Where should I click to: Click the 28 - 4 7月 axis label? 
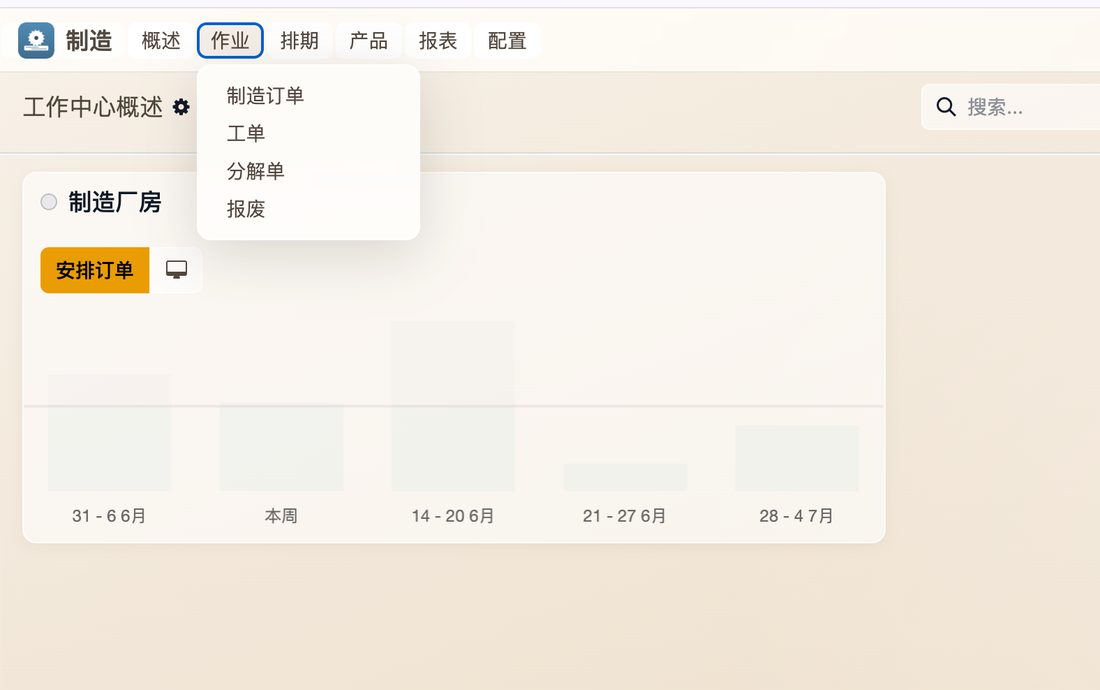click(x=797, y=516)
